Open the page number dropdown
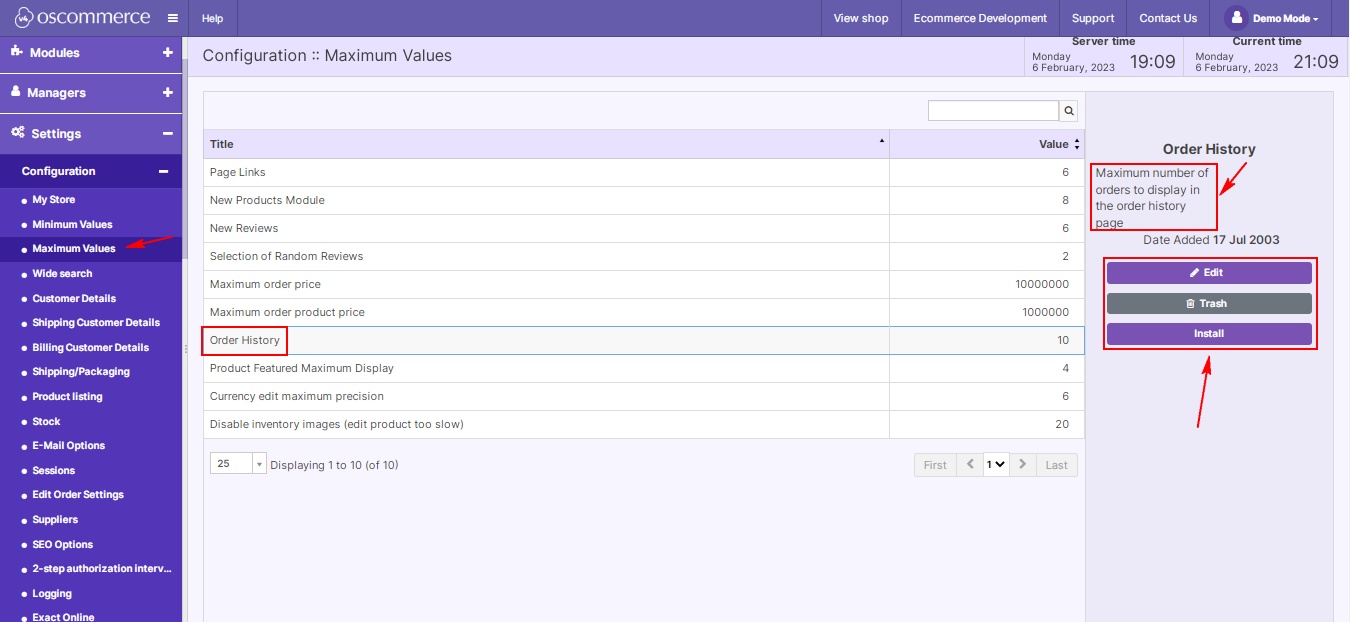 tap(995, 465)
